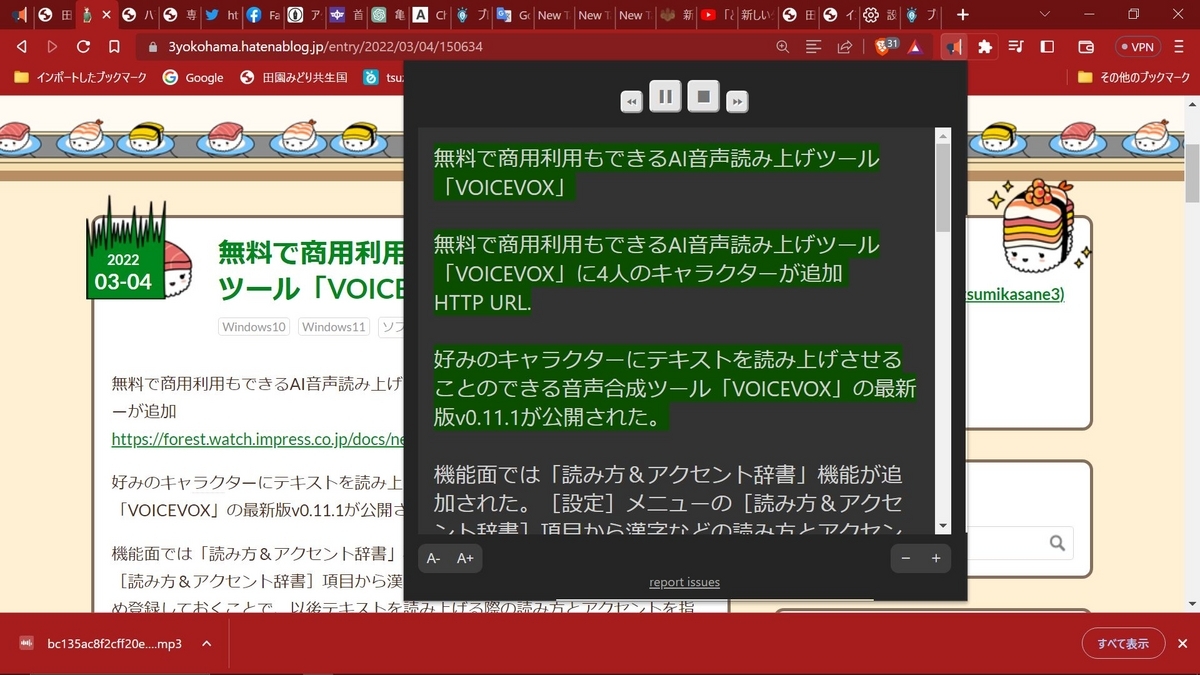The width and height of the screenshot is (1200, 675).
Task: Increase reader font size with A+
Action: tap(465, 558)
